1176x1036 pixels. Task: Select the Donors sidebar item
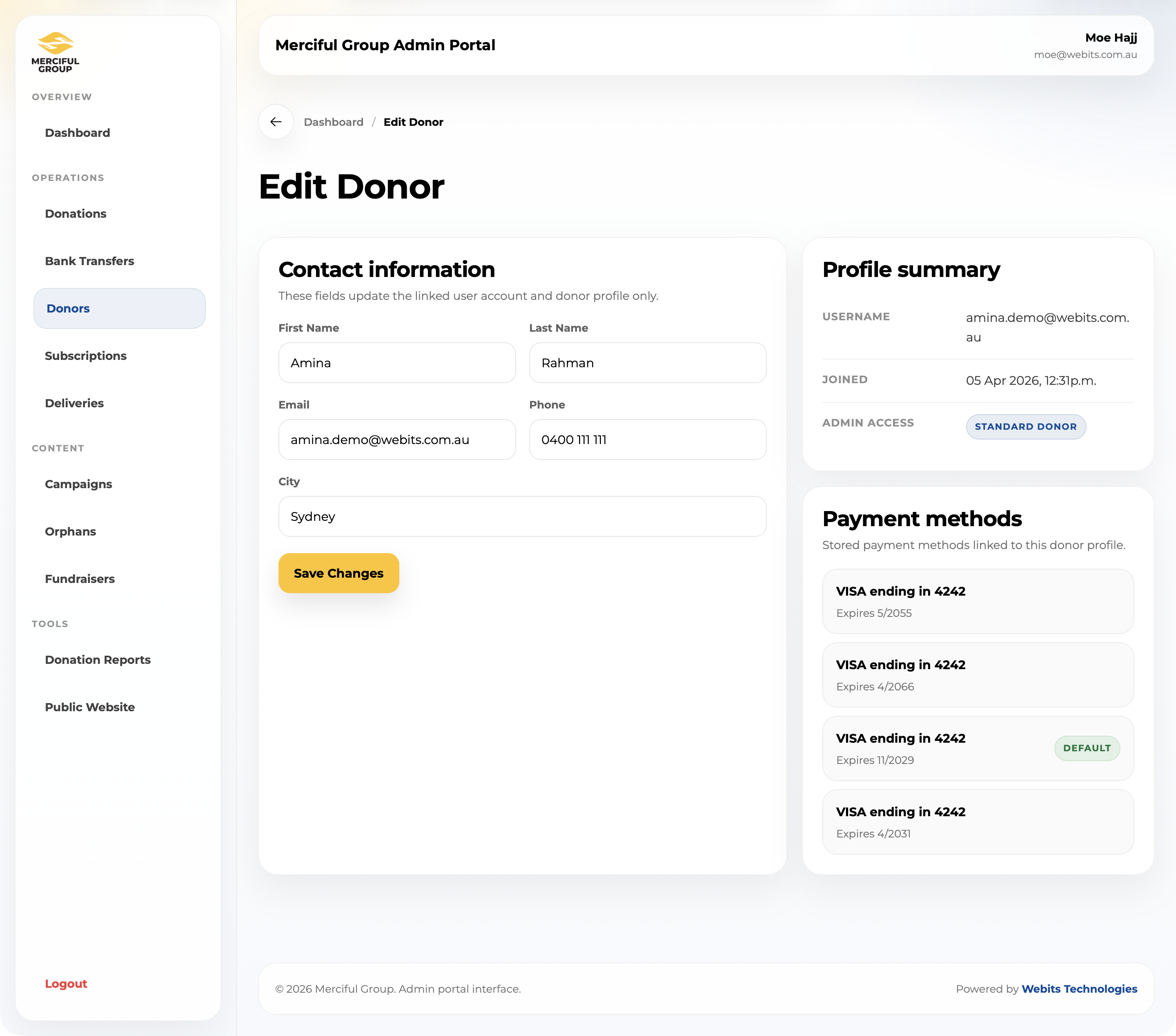(119, 308)
